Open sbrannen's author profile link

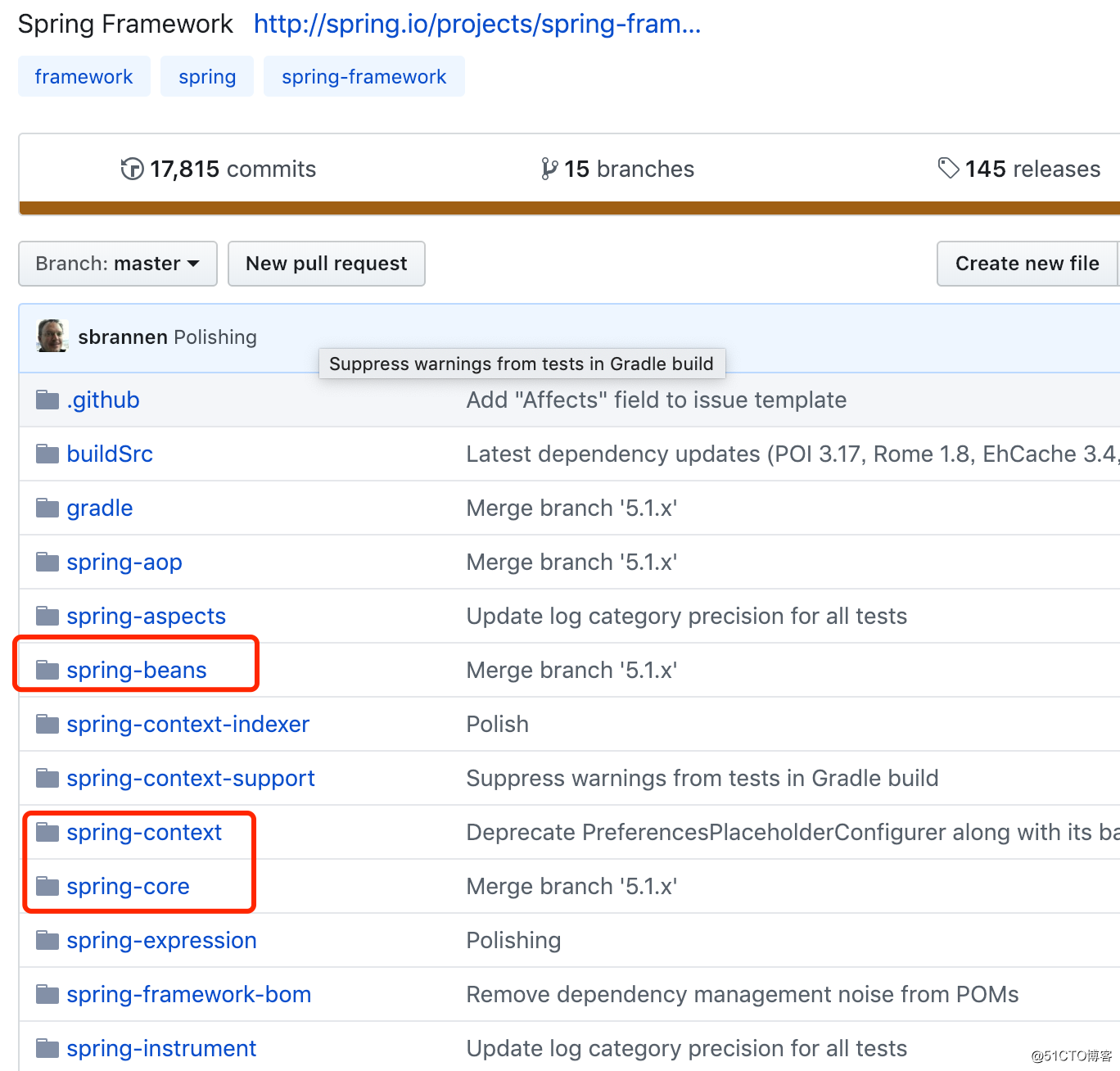click(123, 337)
